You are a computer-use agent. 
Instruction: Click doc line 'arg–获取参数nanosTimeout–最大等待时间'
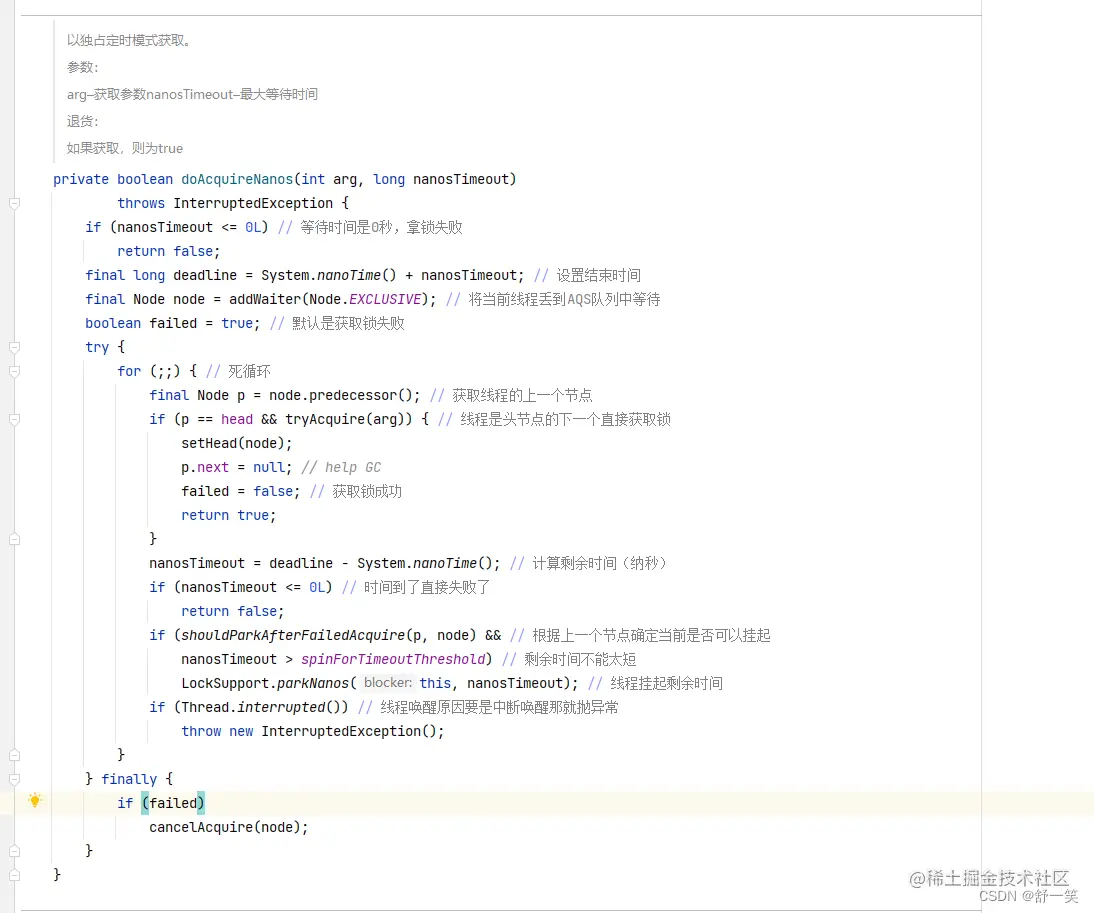[192, 94]
